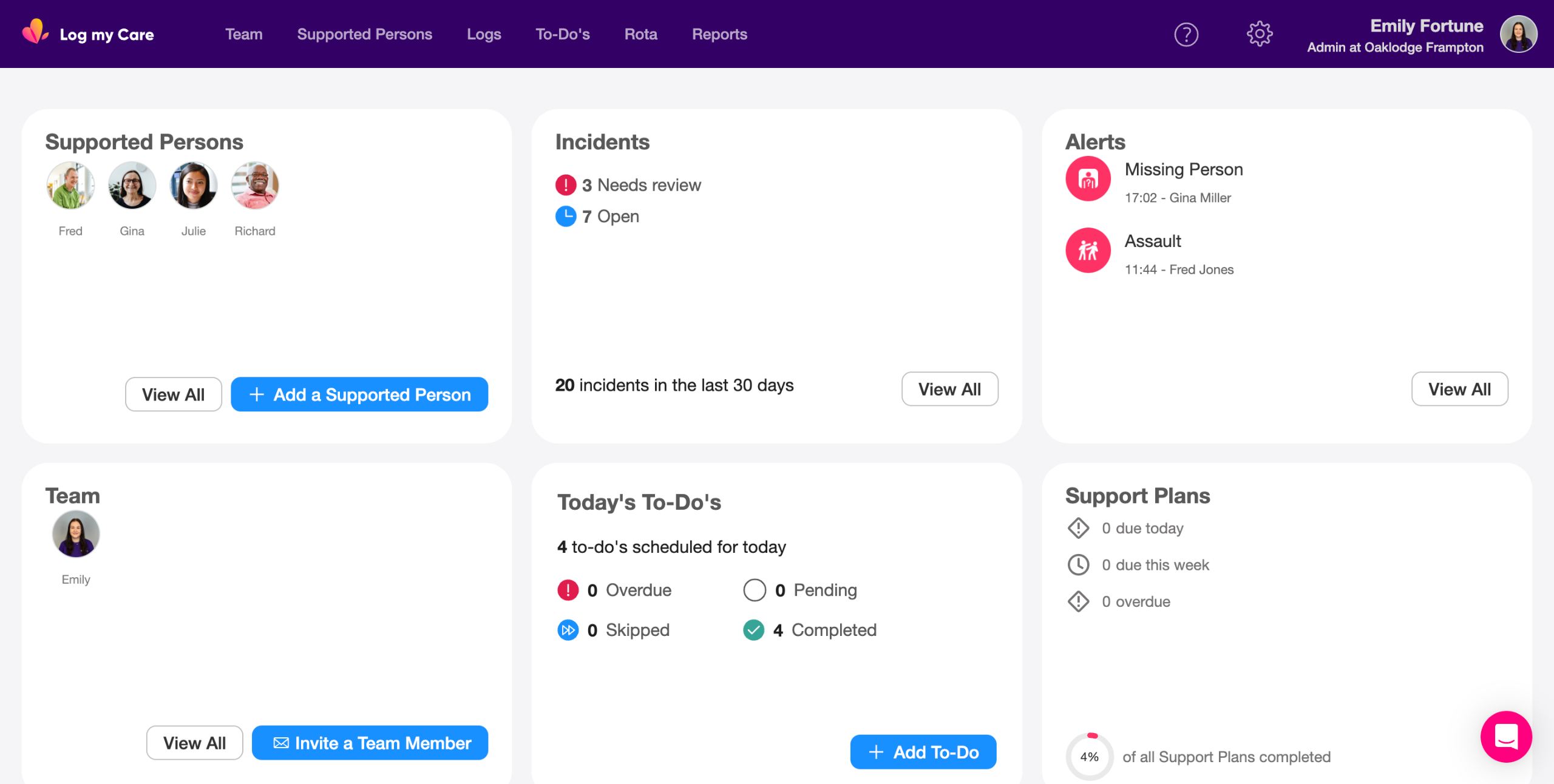Click the red Overdue to-do icon
Viewport: 1554px width, 784px height.
(x=568, y=590)
